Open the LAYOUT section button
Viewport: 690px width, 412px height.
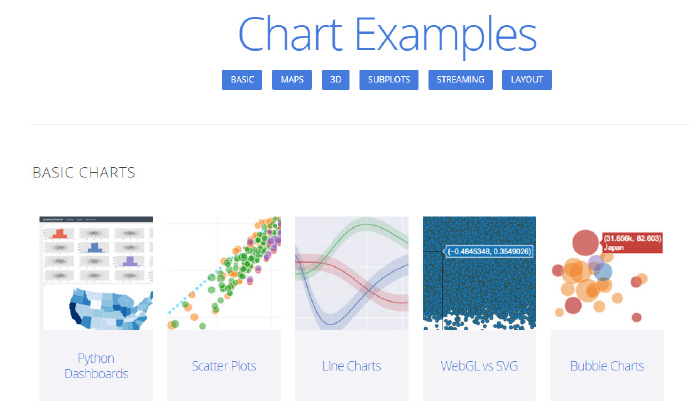pyautogui.click(x=527, y=80)
